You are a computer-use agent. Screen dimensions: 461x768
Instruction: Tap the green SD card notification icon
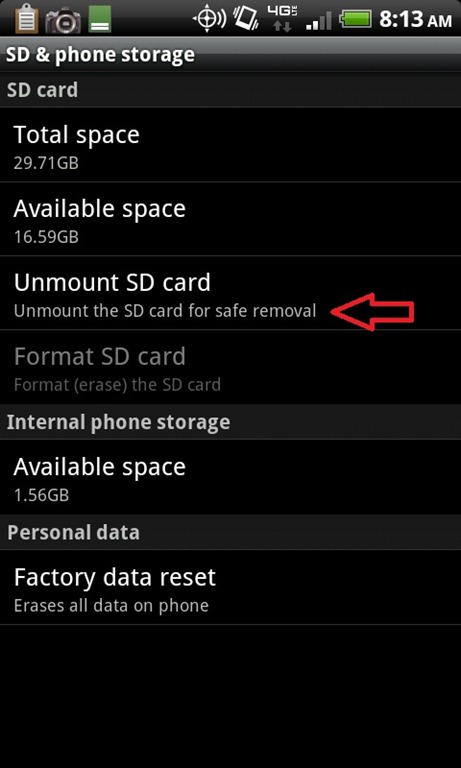pos(100,20)
